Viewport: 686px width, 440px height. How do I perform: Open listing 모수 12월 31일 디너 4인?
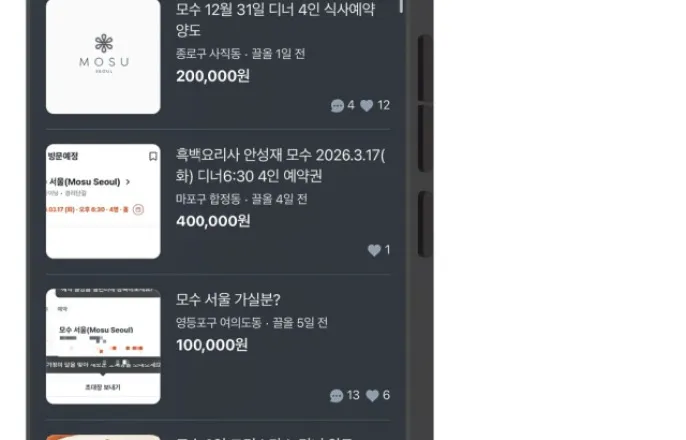tap(275, 20)
